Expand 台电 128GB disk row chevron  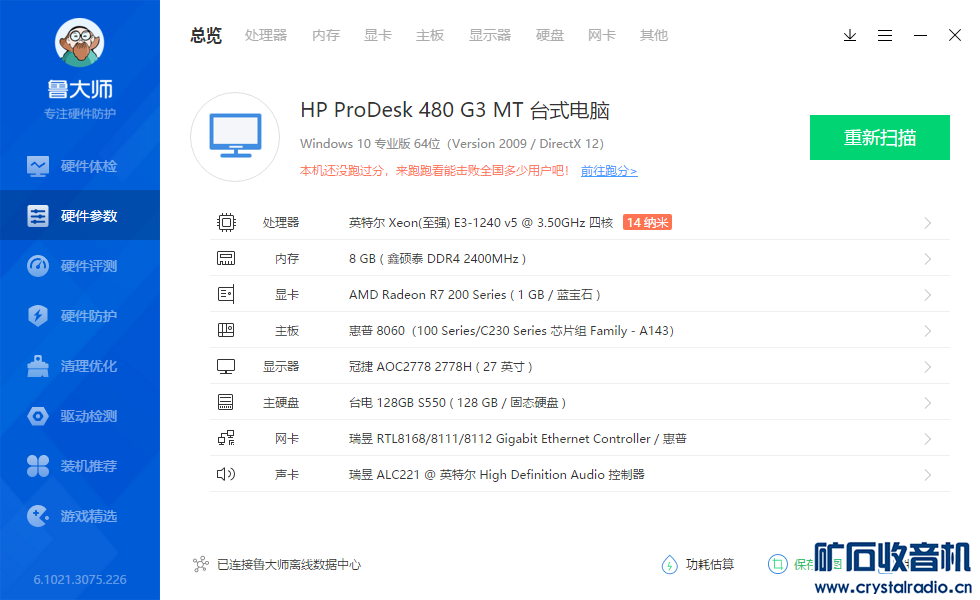coord(928,402)
